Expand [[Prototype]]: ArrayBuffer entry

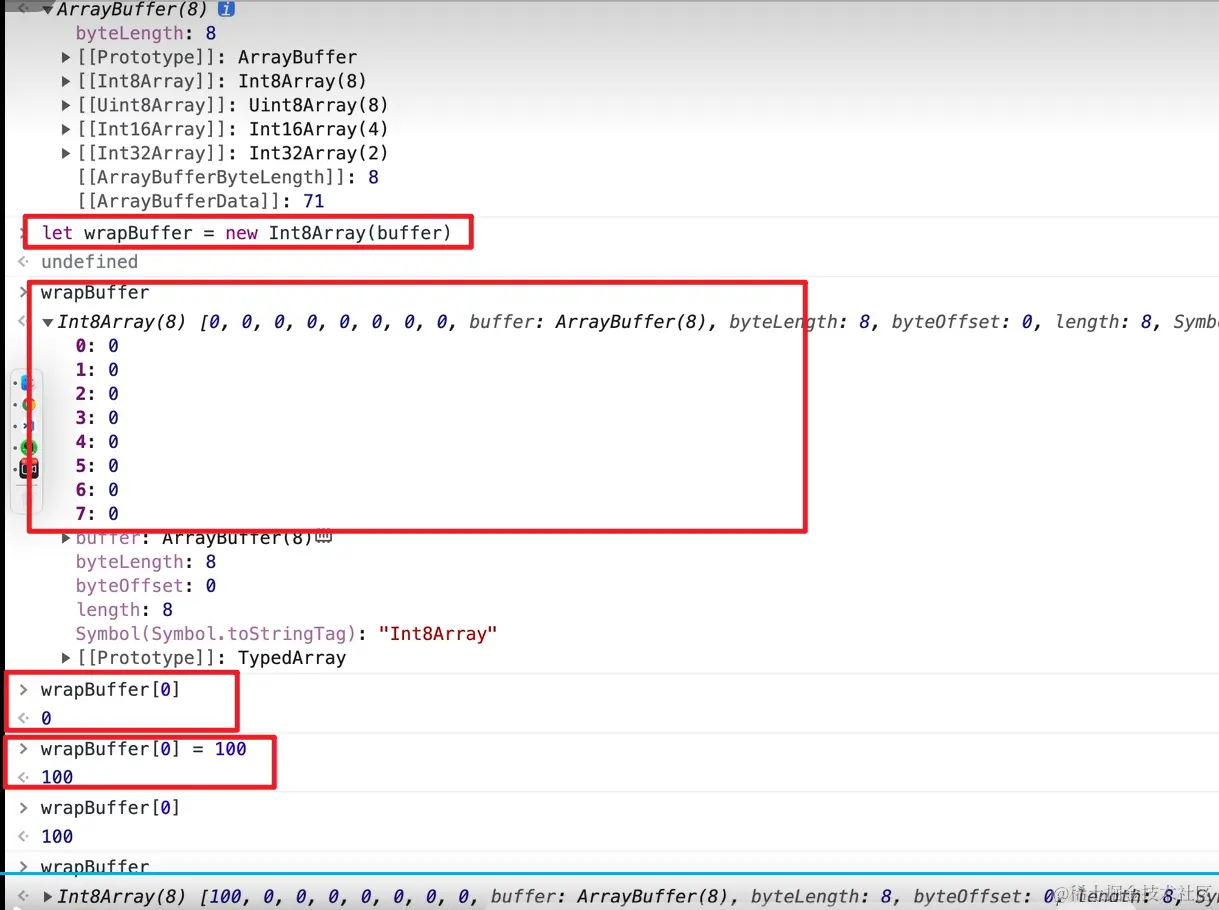click(67, 57)
